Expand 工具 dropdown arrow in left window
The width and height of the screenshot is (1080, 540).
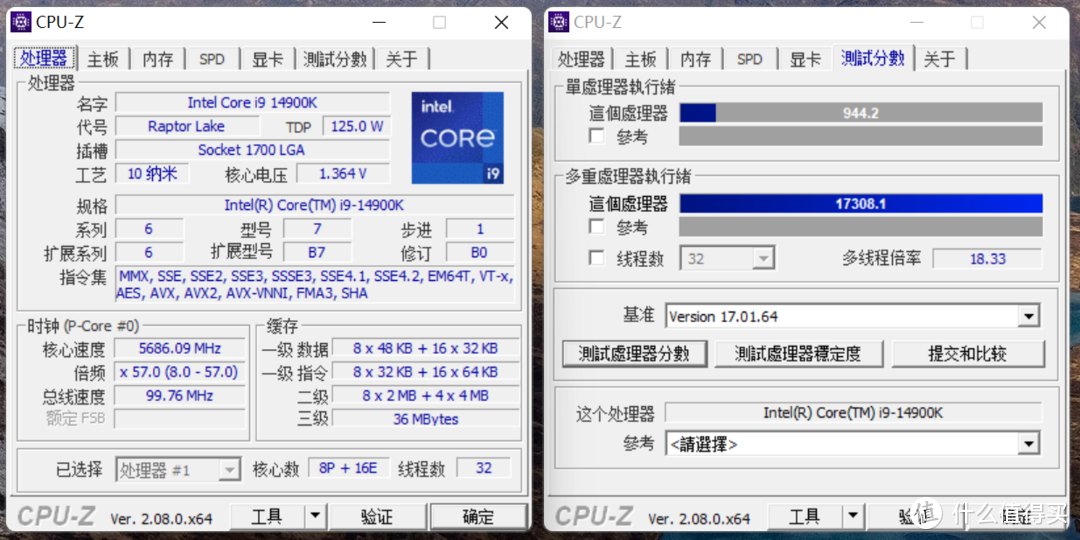pyautogui.click(x=315, y=517)
